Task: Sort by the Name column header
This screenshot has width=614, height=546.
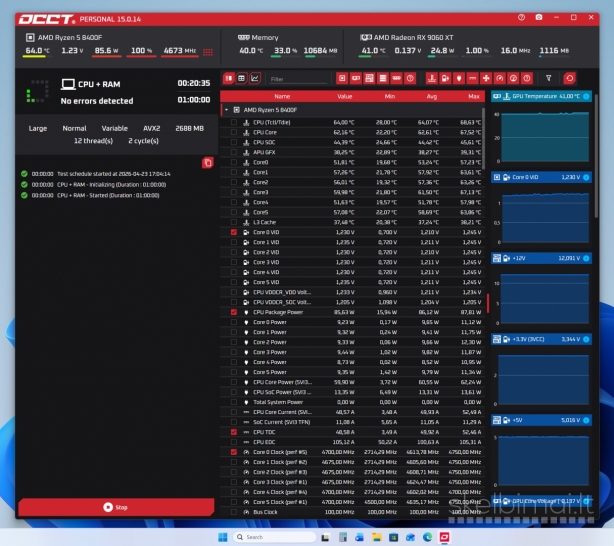Action: [x=282, y=96]
